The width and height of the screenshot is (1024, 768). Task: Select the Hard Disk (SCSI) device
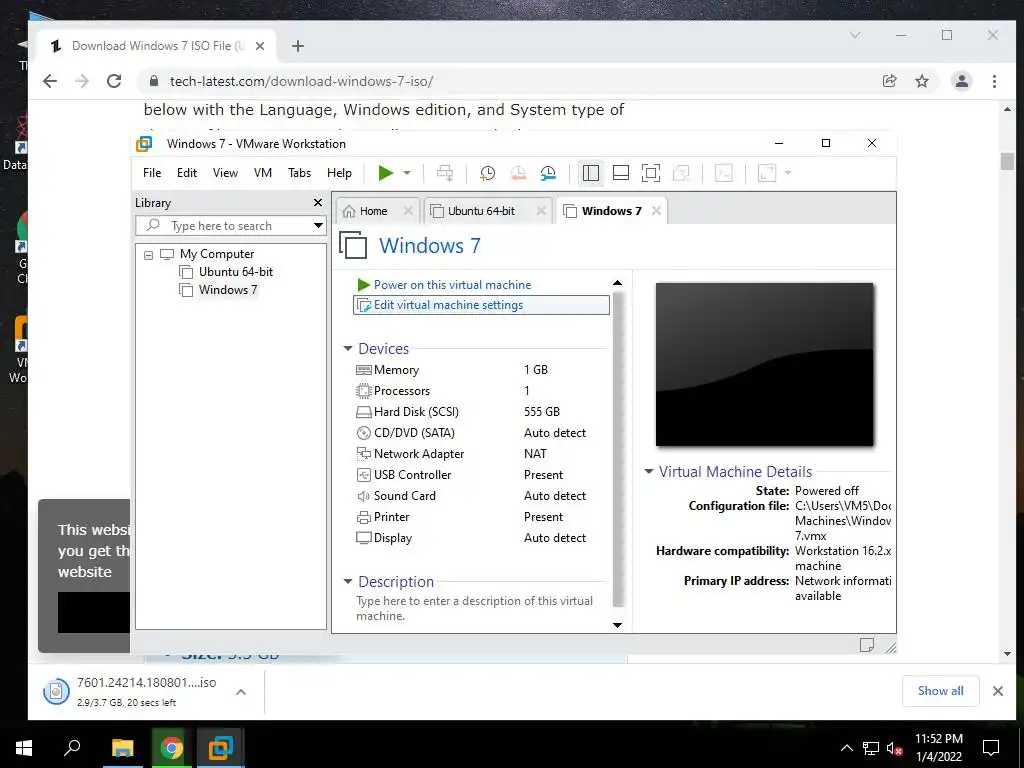(481, 411)
